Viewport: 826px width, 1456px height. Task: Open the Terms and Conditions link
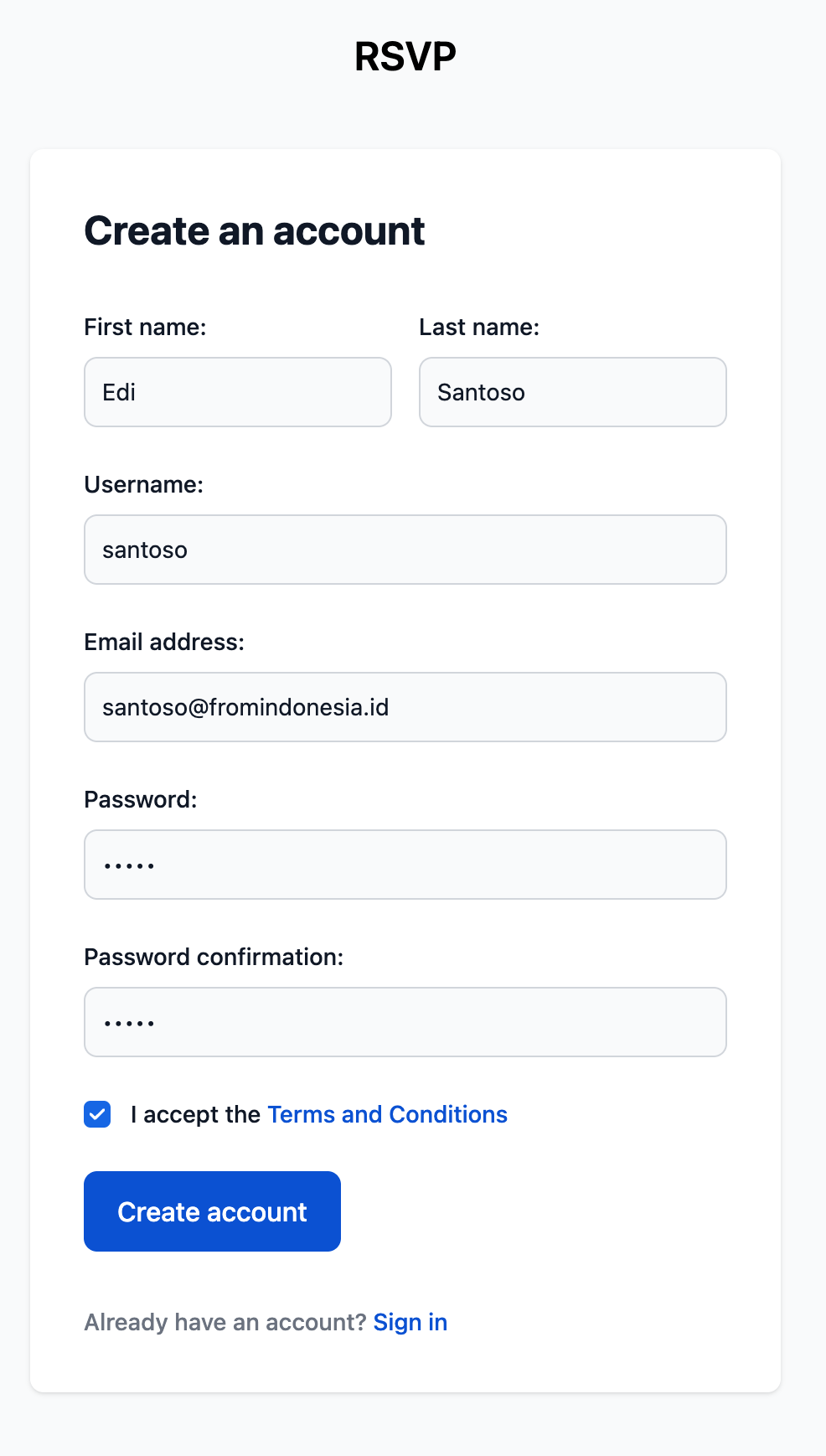pyautogui.click(x=387, y=1114)
